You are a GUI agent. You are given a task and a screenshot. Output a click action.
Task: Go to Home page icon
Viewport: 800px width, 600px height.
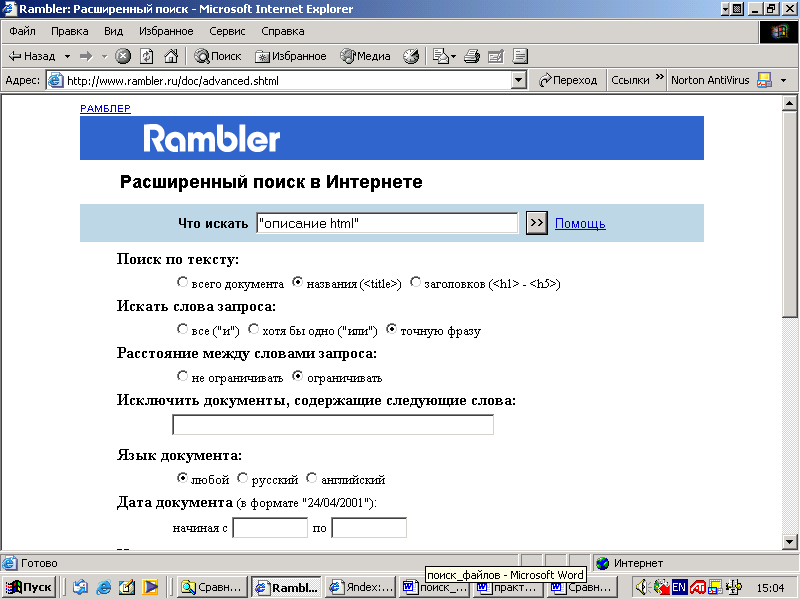click(171, 56)
